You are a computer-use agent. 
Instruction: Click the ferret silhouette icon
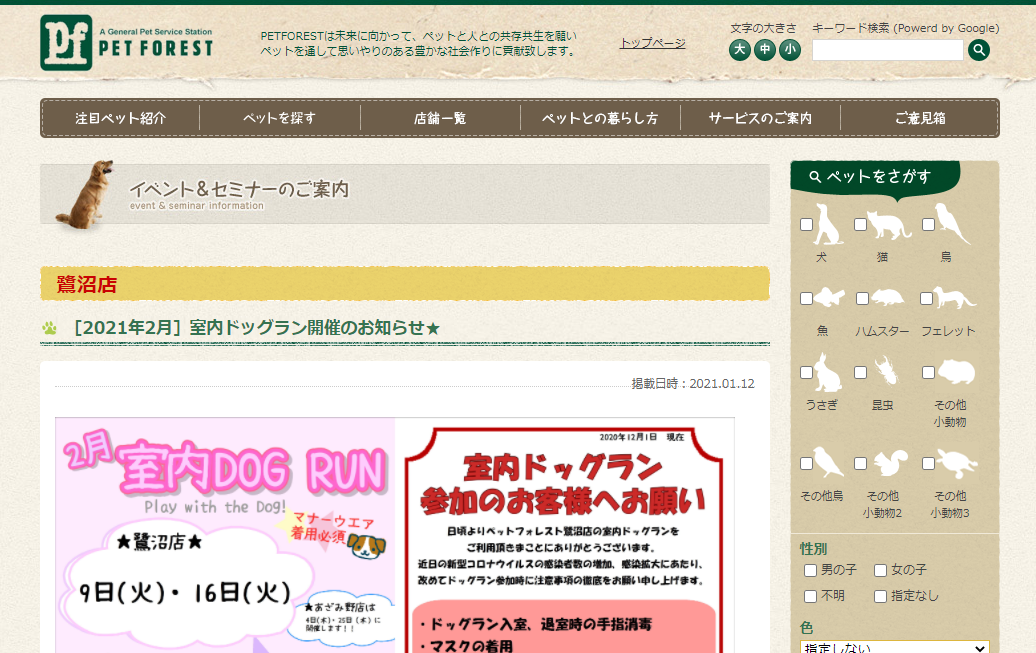click(954, 297)
